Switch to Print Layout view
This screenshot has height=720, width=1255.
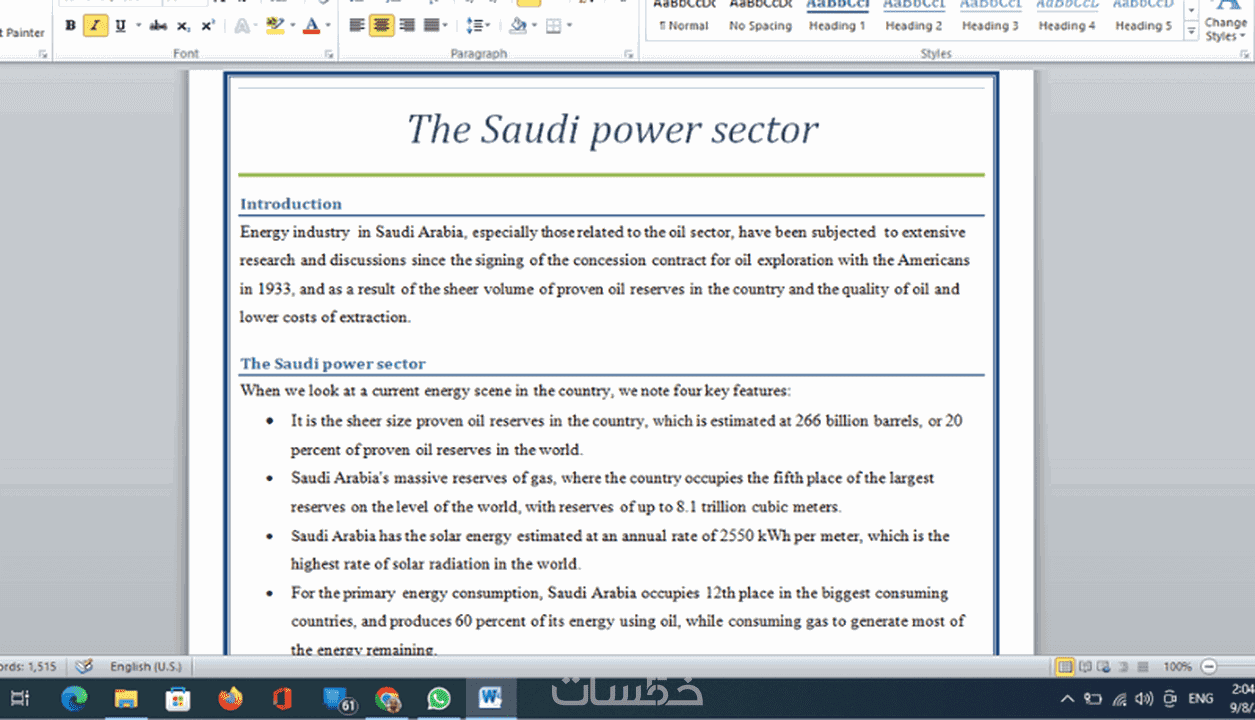pos(1065,666)
